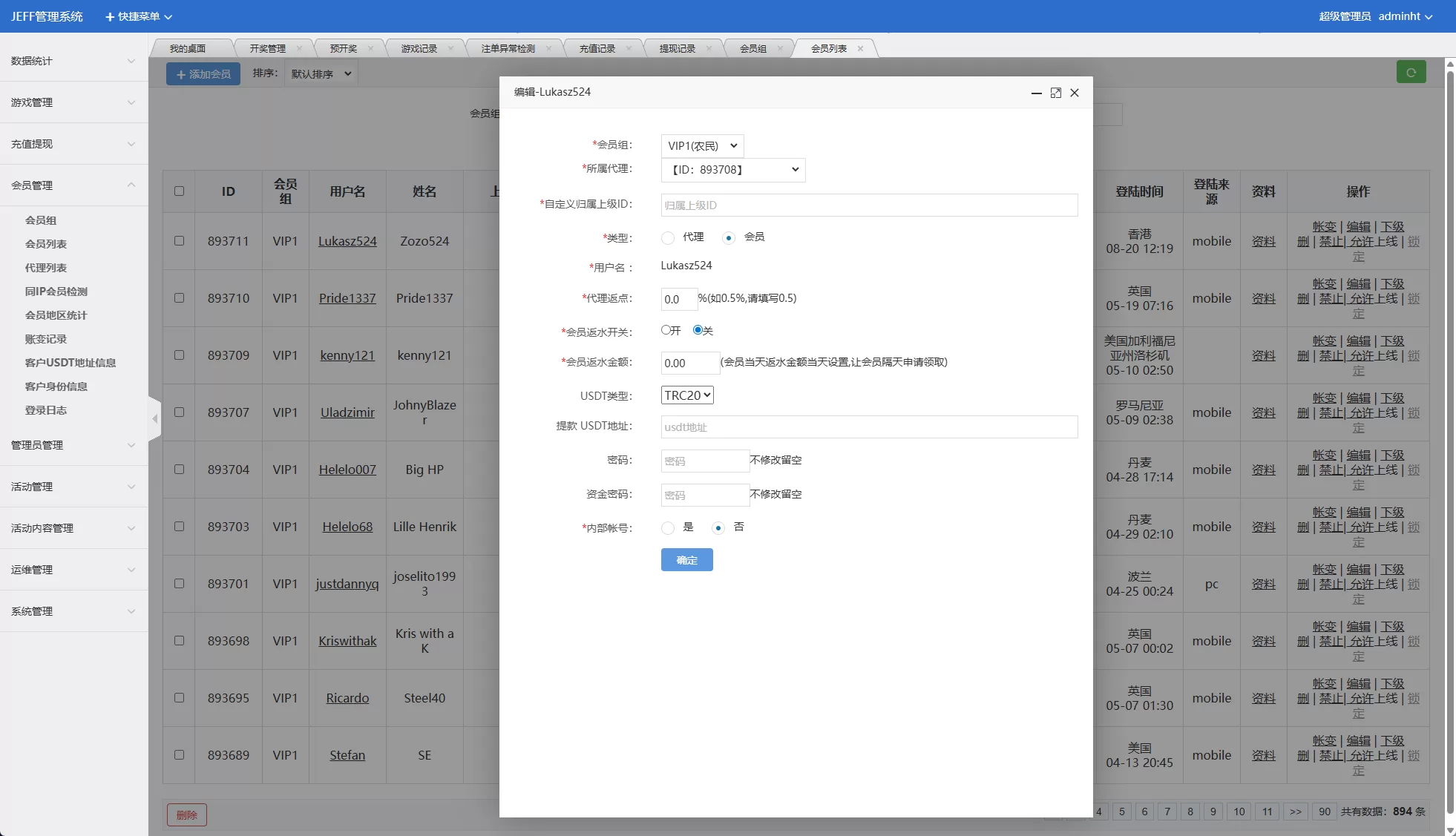Maximize the edit Lukasz524 dialog
This screenshot has height=836, width=1456.
tap(1055, 93)
